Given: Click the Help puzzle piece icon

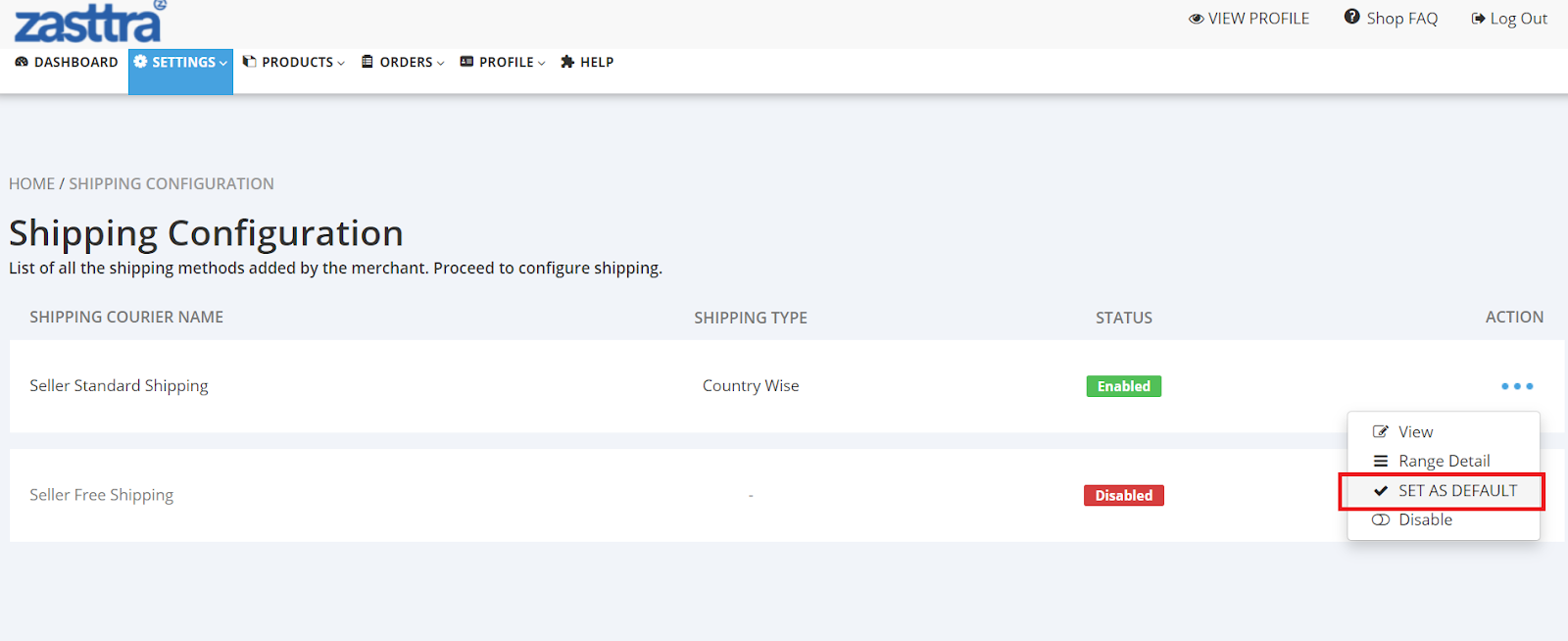Looking at the screenshot, I should pos(567,62).
